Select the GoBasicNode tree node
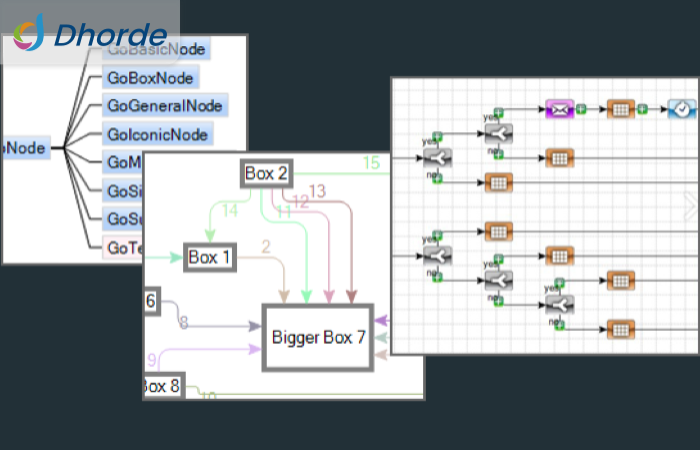Viewport: 700px width, 450px height. 156,49
